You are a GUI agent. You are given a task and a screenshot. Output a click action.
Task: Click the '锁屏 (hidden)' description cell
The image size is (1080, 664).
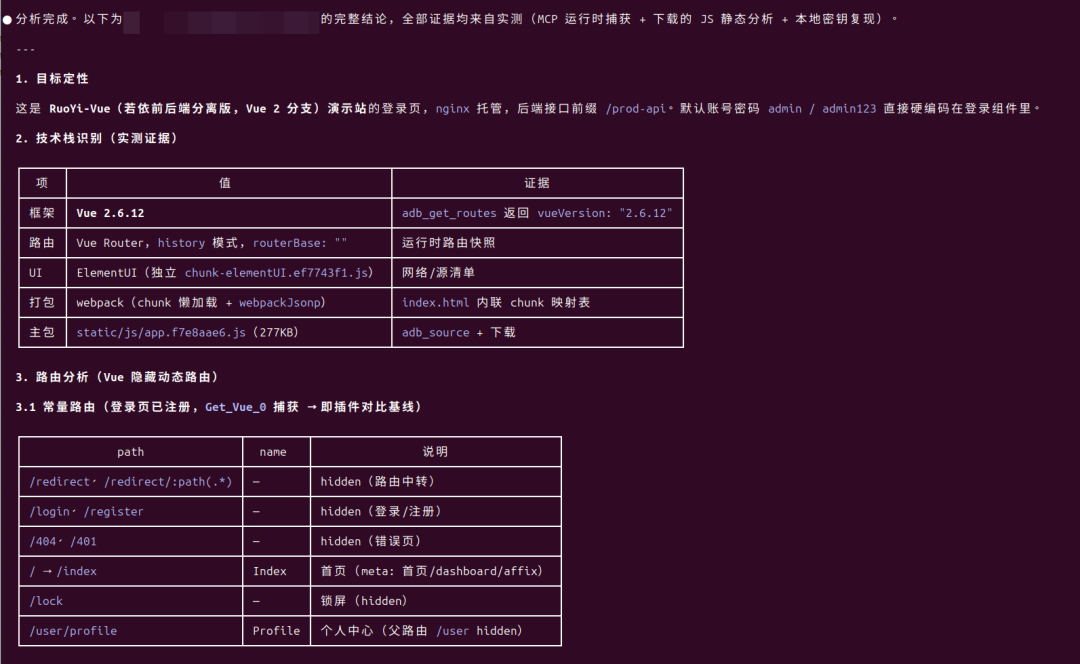[x=435, y=601]
